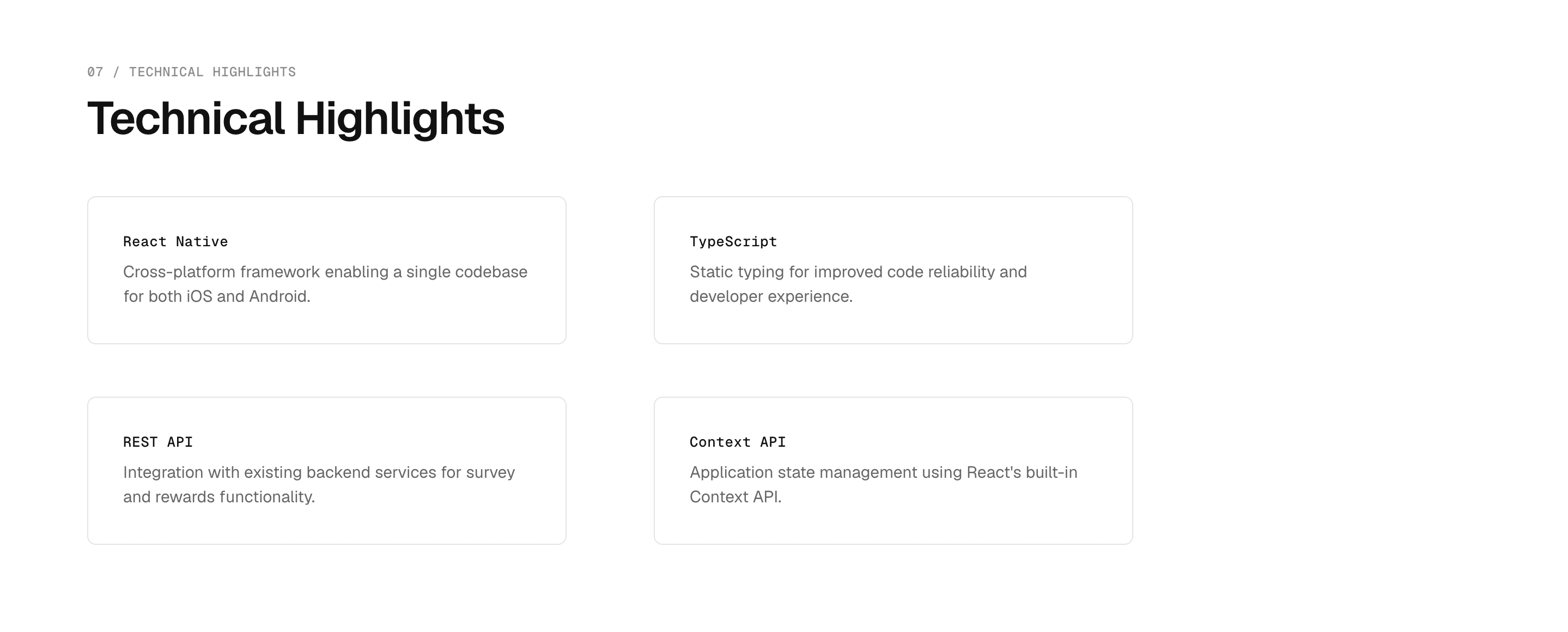This screenshot has height=632, width=1568.
Task: Click the Context API card title
Action: pos(738,442)
